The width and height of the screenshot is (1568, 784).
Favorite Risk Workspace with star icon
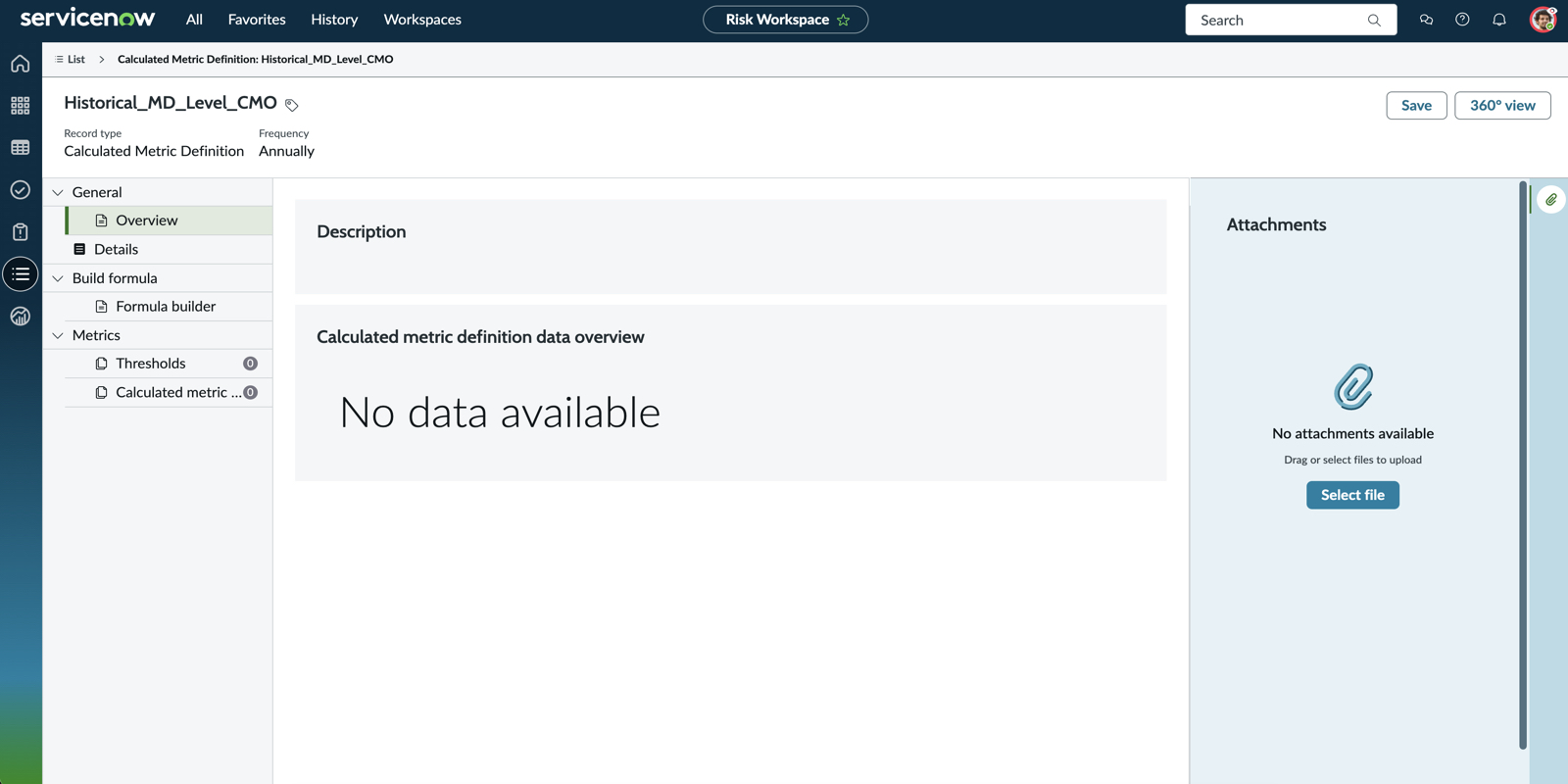[844, 20]
